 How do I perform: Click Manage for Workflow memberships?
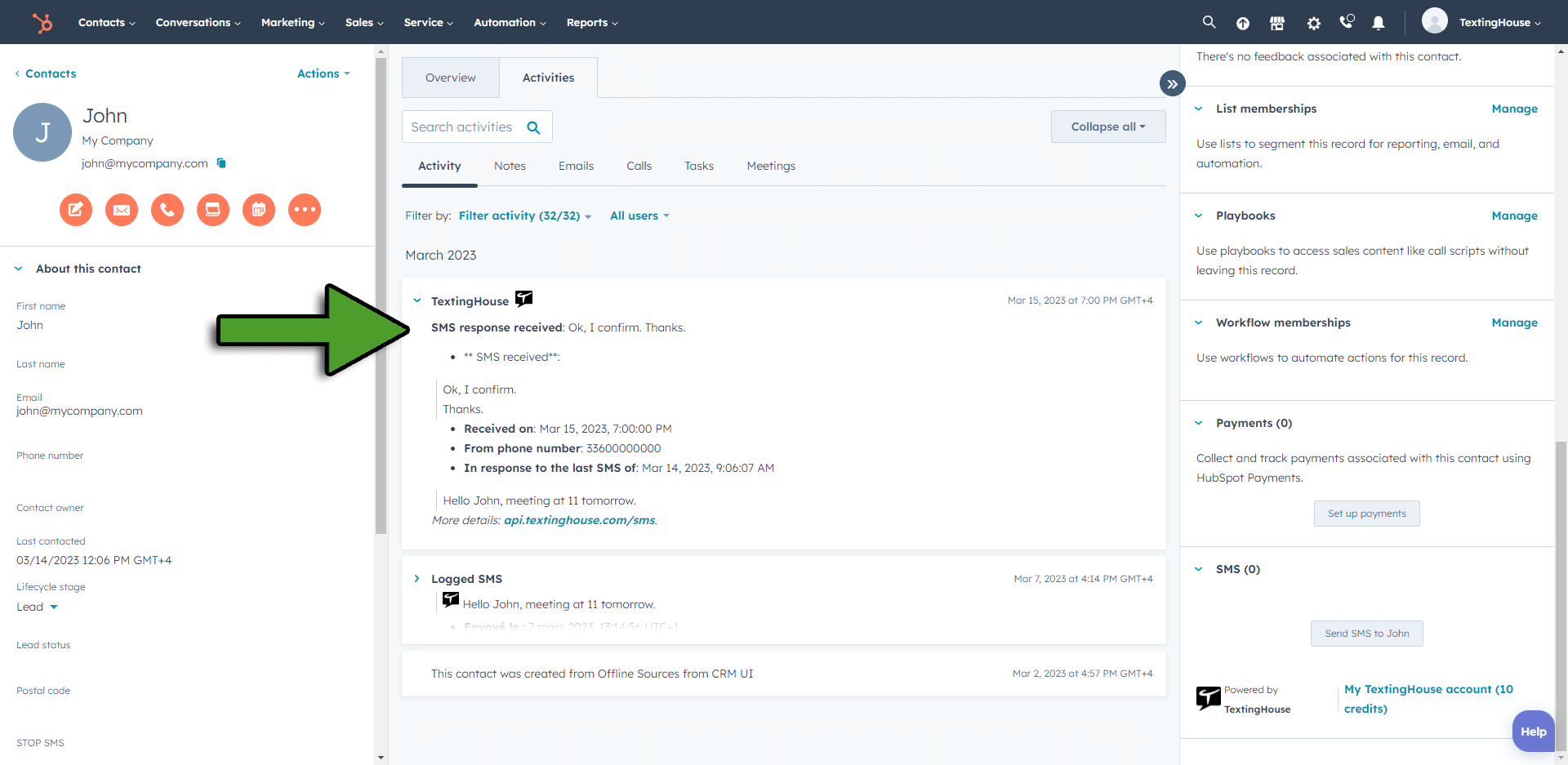1514,322
